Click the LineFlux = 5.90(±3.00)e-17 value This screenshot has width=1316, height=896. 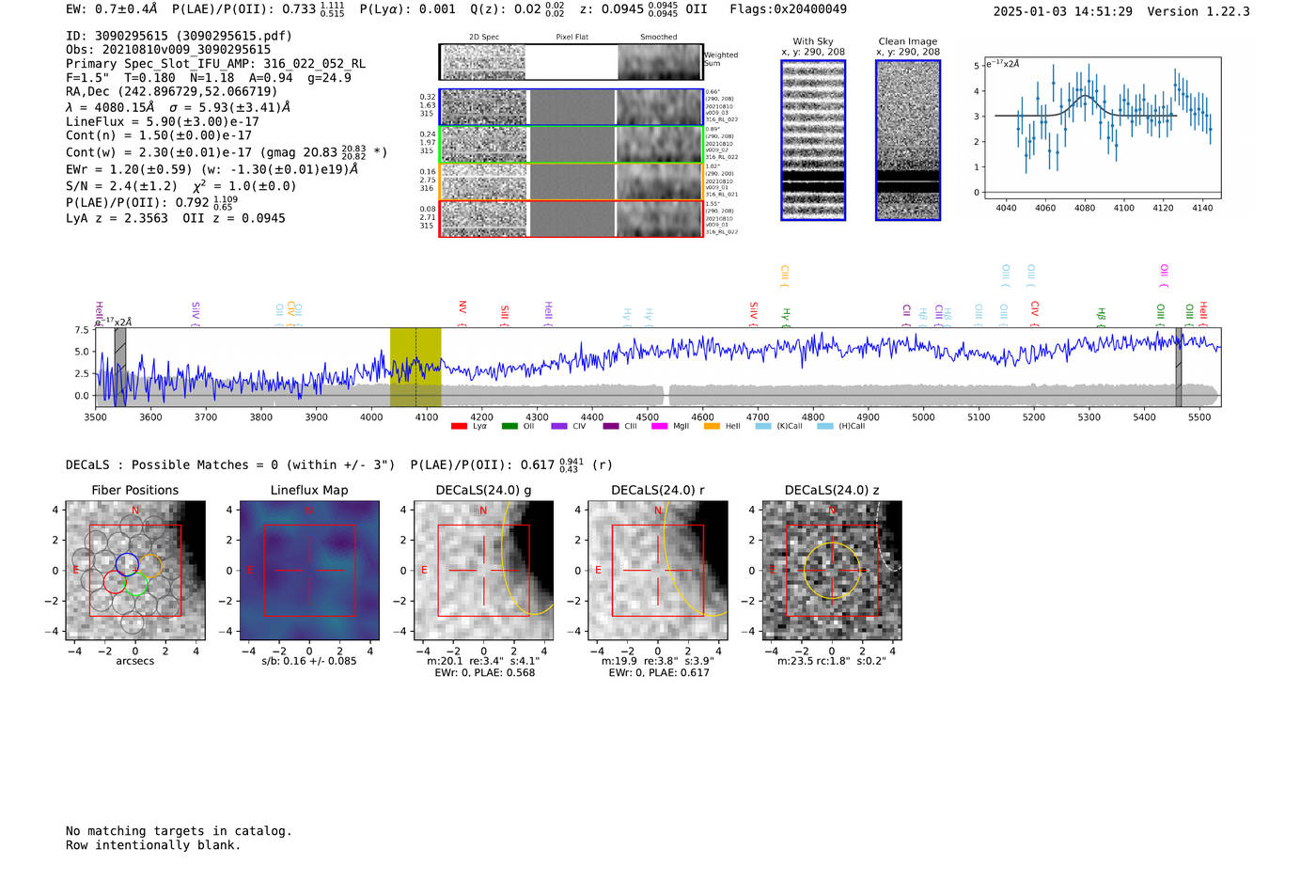pyautogui.click(x=163, y=121)
